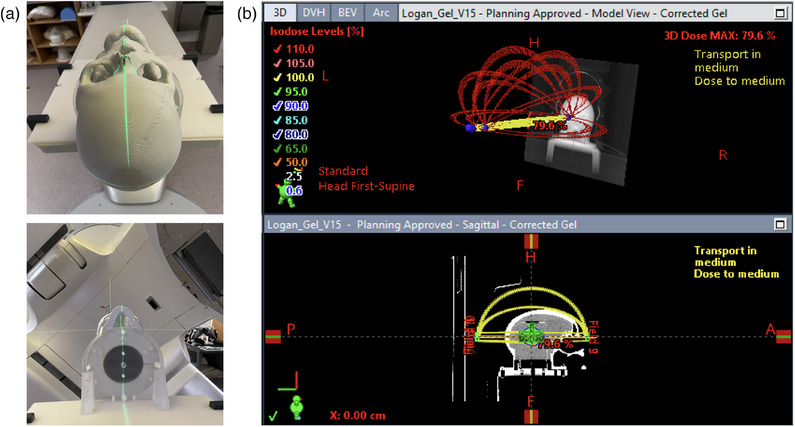
Task: Toggle the 90.0 isodose level checkmark
Action: [277, 106]
